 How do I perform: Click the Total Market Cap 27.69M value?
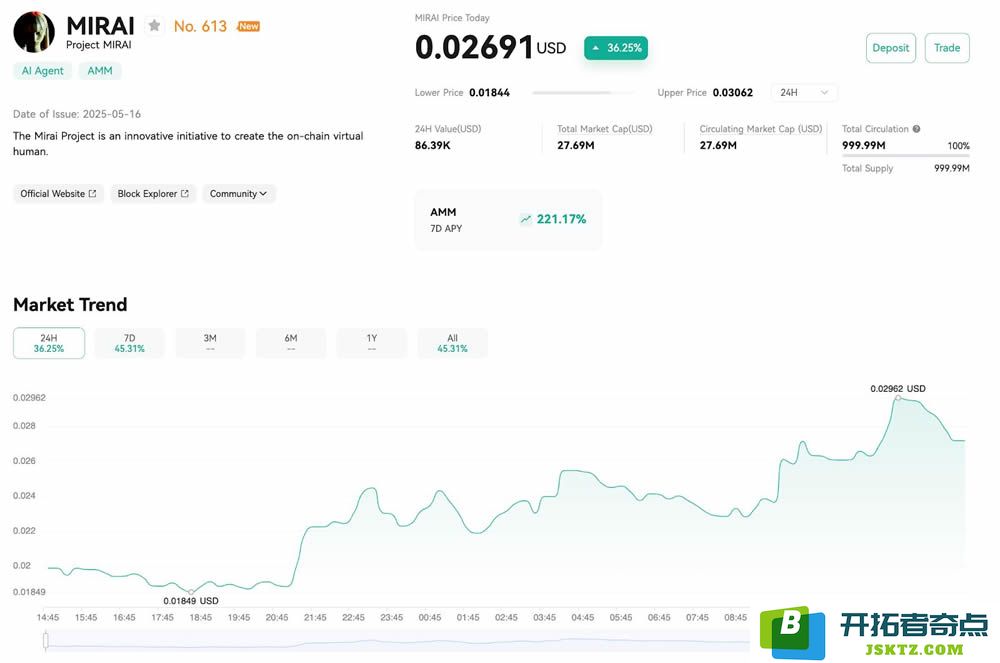pos(576,145)
